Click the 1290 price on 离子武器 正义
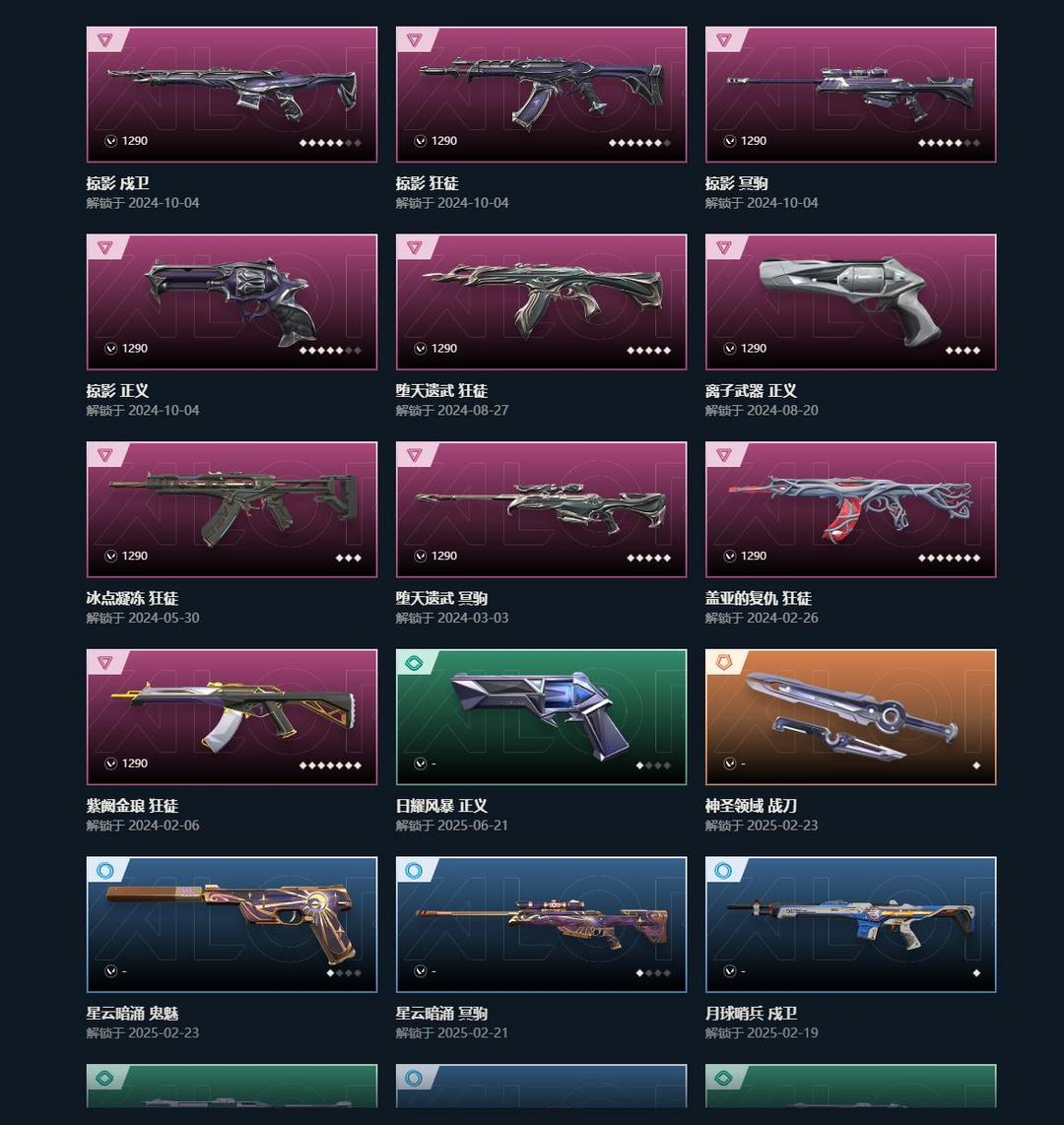The height and width of the screenshot is (1125, 1064). click(x=754, y=348)
